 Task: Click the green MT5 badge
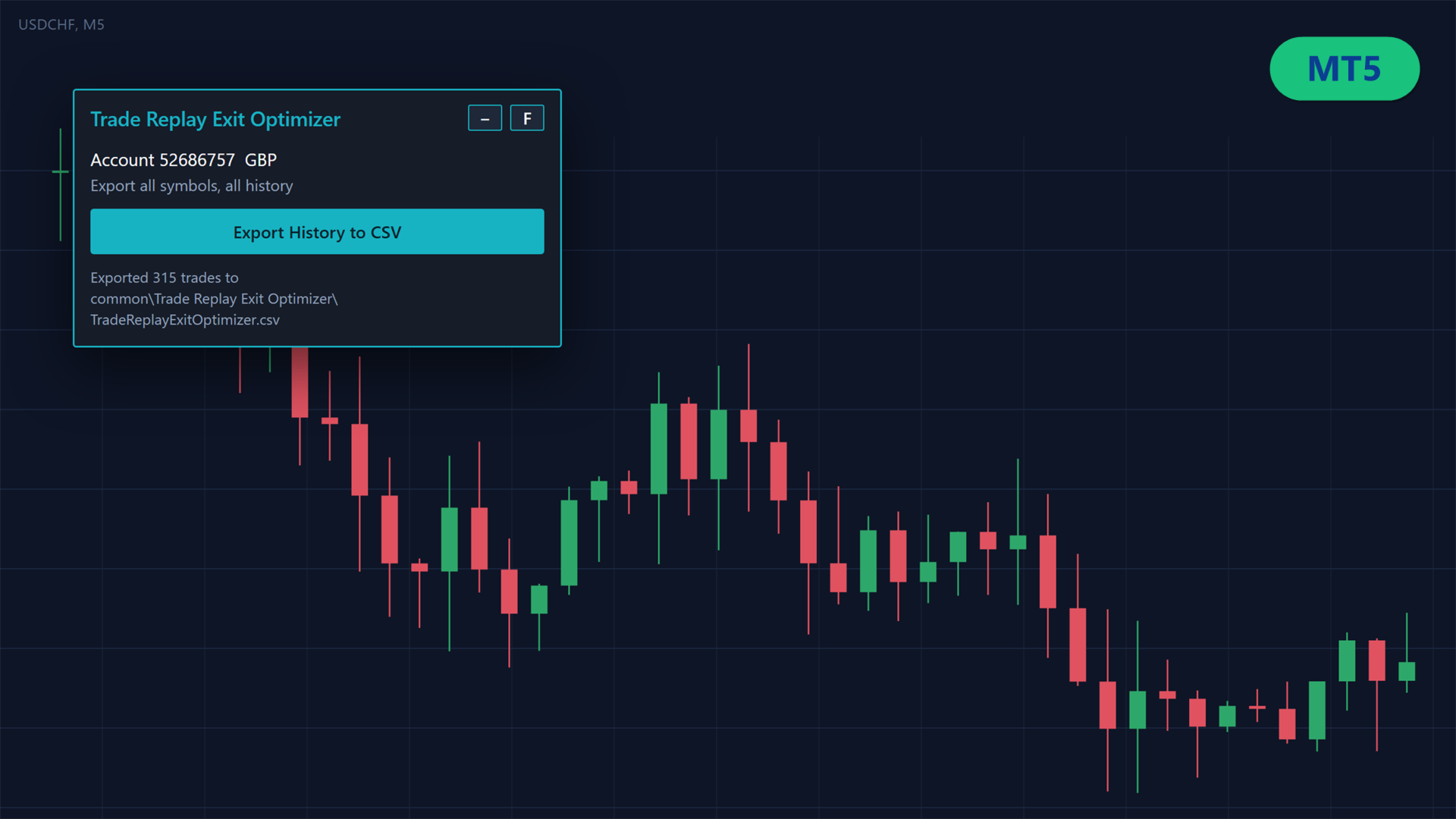click(x=1345, y=68)
